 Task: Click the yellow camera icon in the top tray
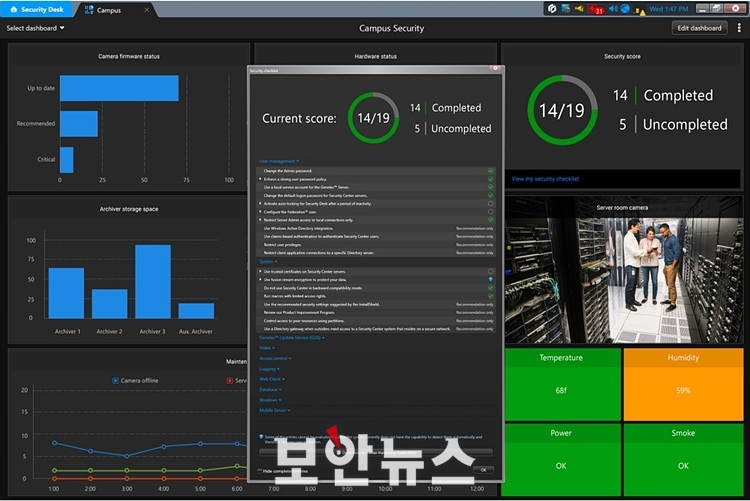579,9
